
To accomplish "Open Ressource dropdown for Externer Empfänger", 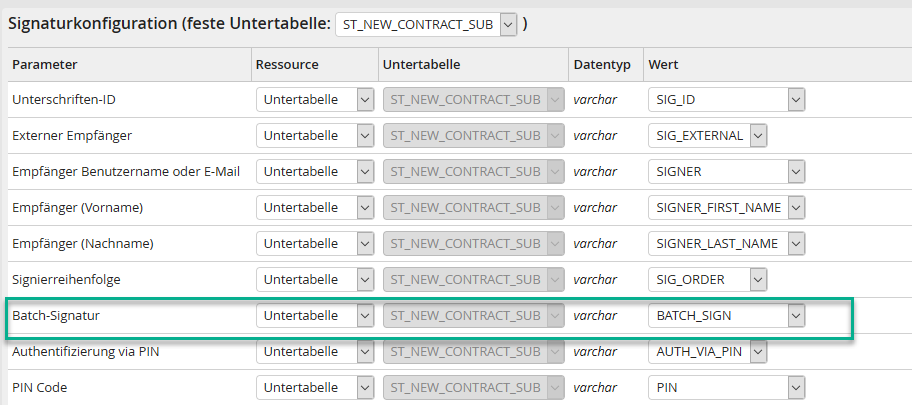I will coord(315,135).
